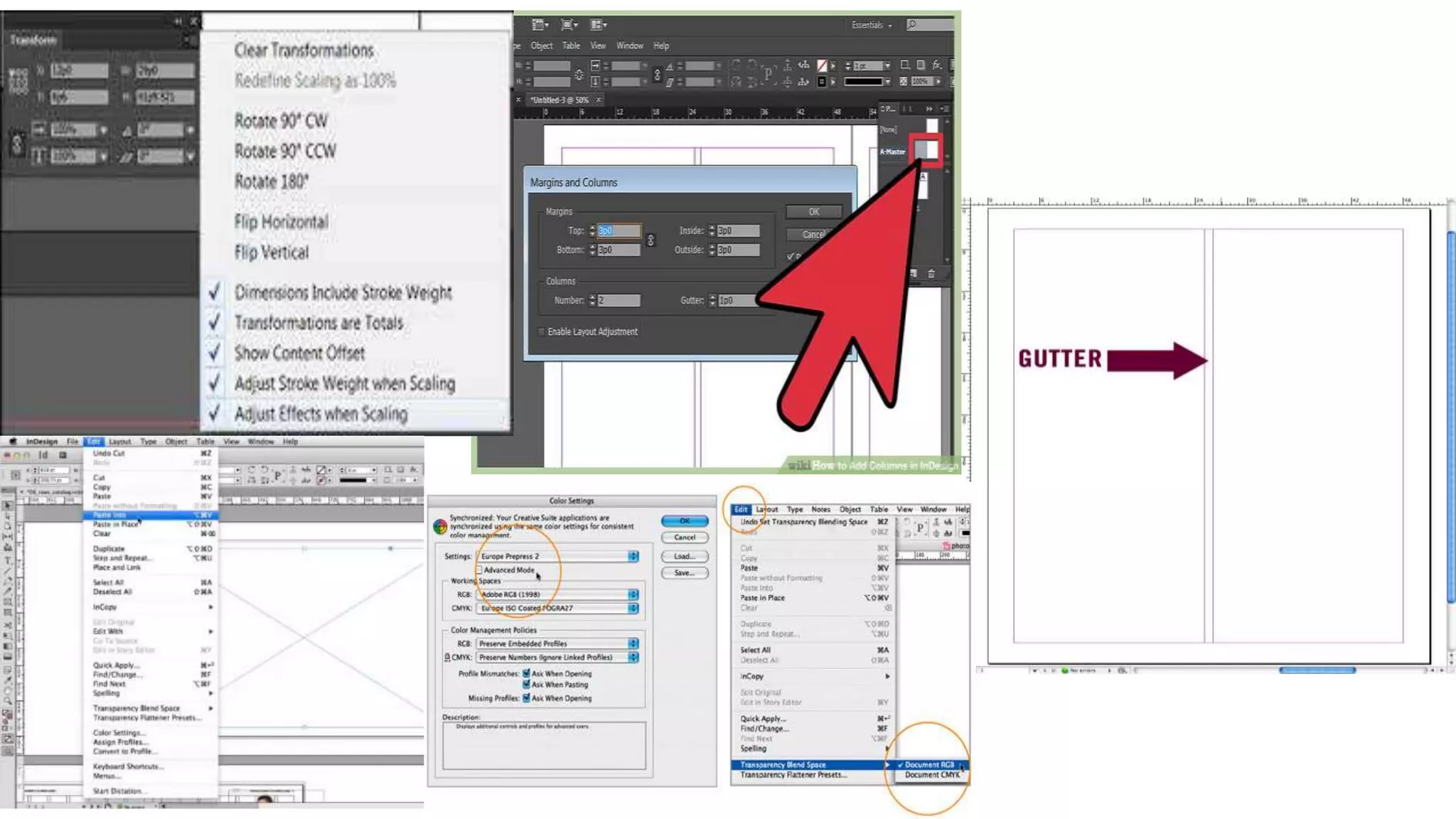The height and width of the screenshot is (819, 1456).
Task: Click the trash icon in the Pages panel
Action: 931,274
